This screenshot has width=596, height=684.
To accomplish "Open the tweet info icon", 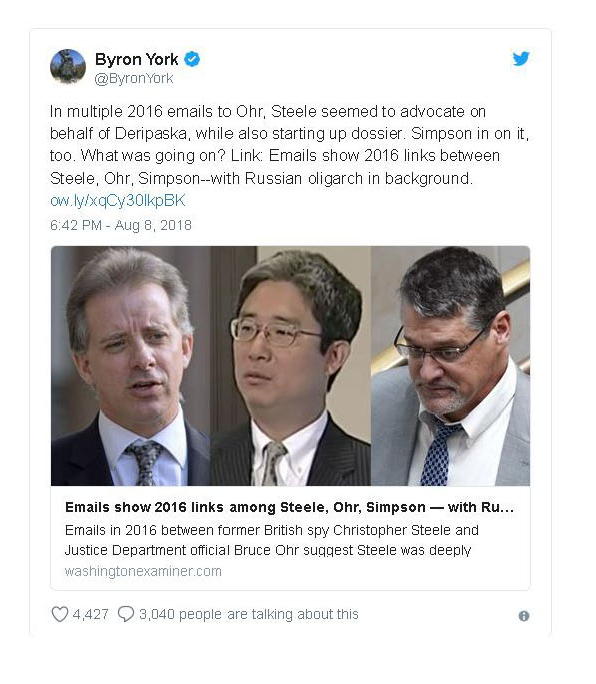I will point(524,616).
